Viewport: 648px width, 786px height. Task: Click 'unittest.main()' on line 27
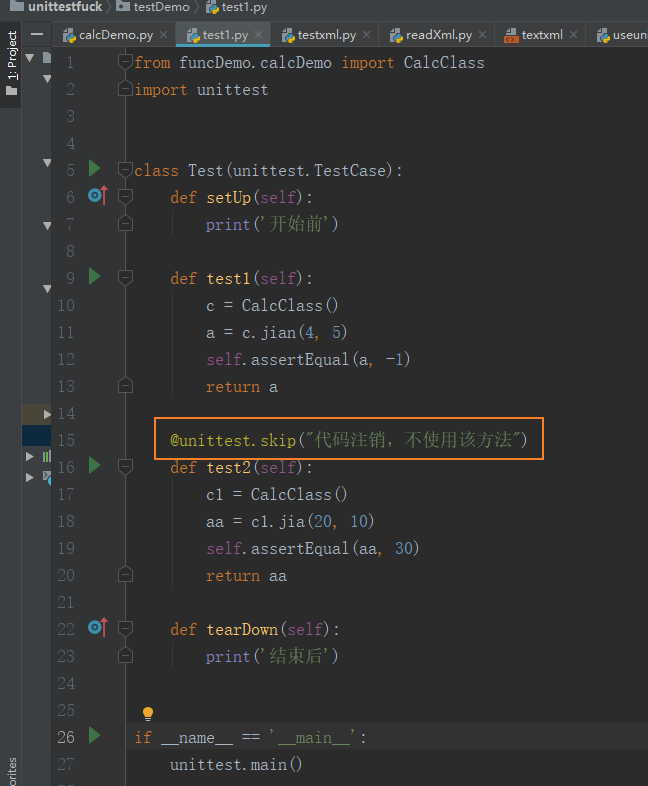click(x=236, y=764)
